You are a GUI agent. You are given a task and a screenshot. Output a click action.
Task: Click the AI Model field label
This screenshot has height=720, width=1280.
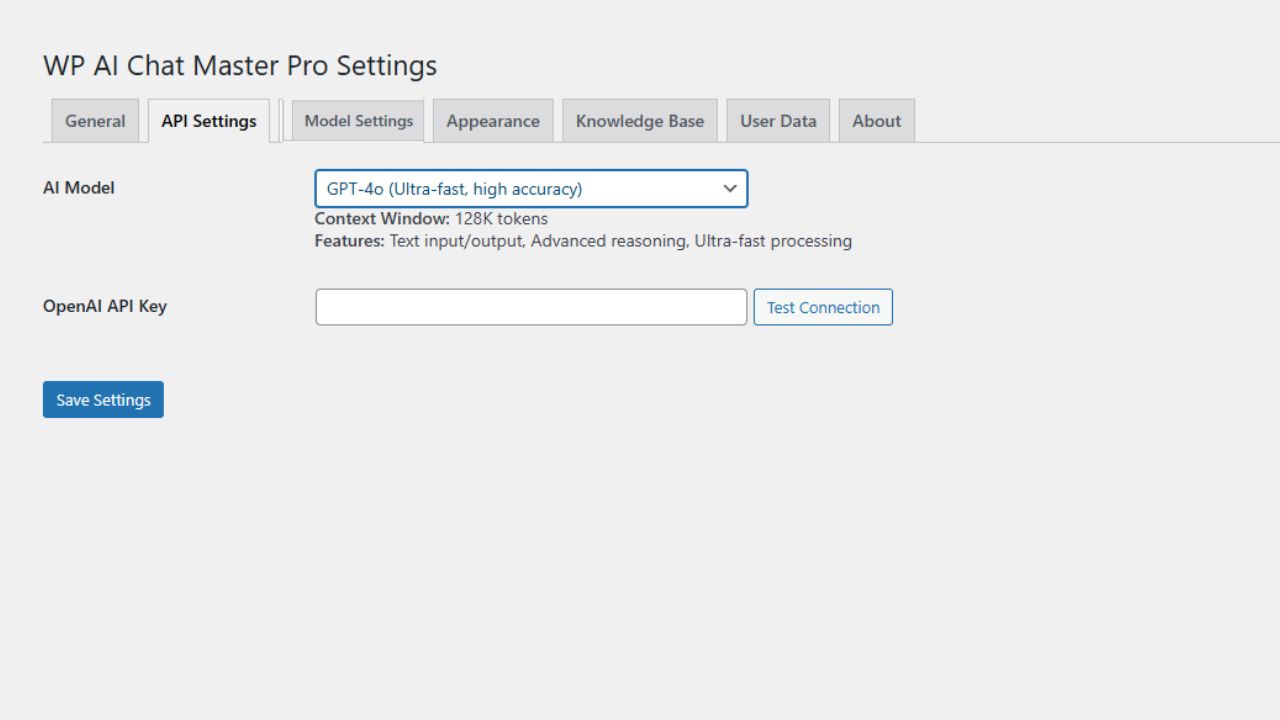point(79,188)
